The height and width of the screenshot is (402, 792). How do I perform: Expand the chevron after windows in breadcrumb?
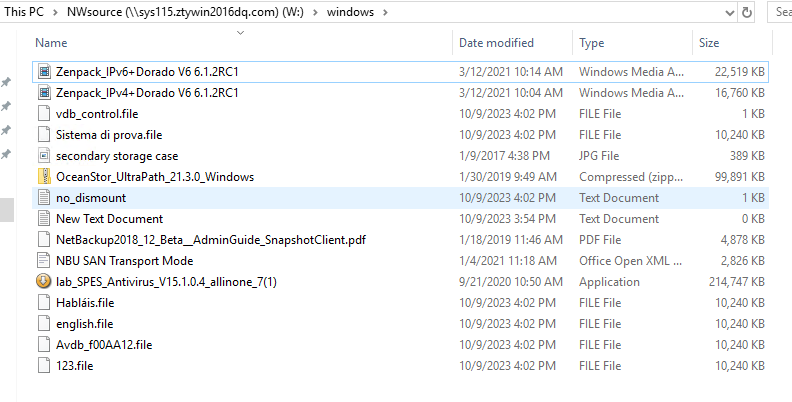click(385, 12)
